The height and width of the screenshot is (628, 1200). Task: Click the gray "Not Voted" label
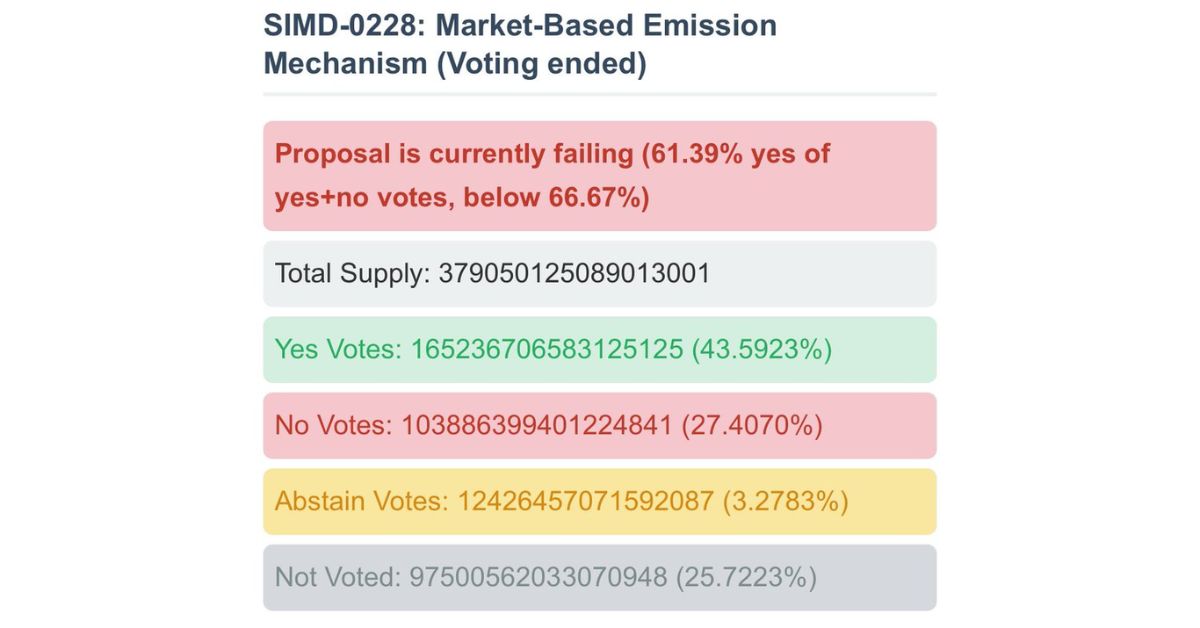coord(336,578)
